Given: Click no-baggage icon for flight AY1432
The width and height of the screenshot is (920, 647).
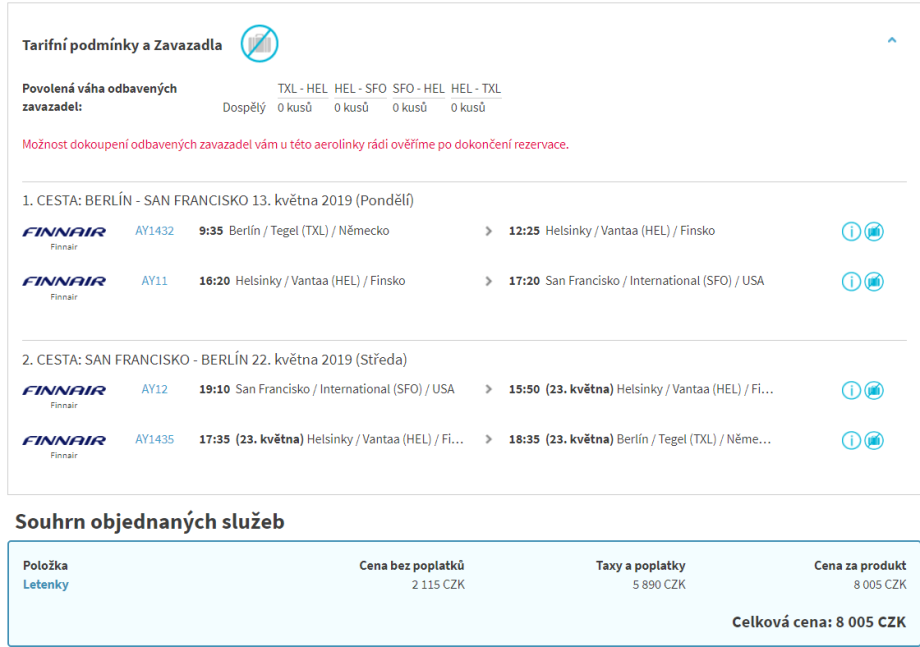Looking at the screenshot, I should 874,232.
